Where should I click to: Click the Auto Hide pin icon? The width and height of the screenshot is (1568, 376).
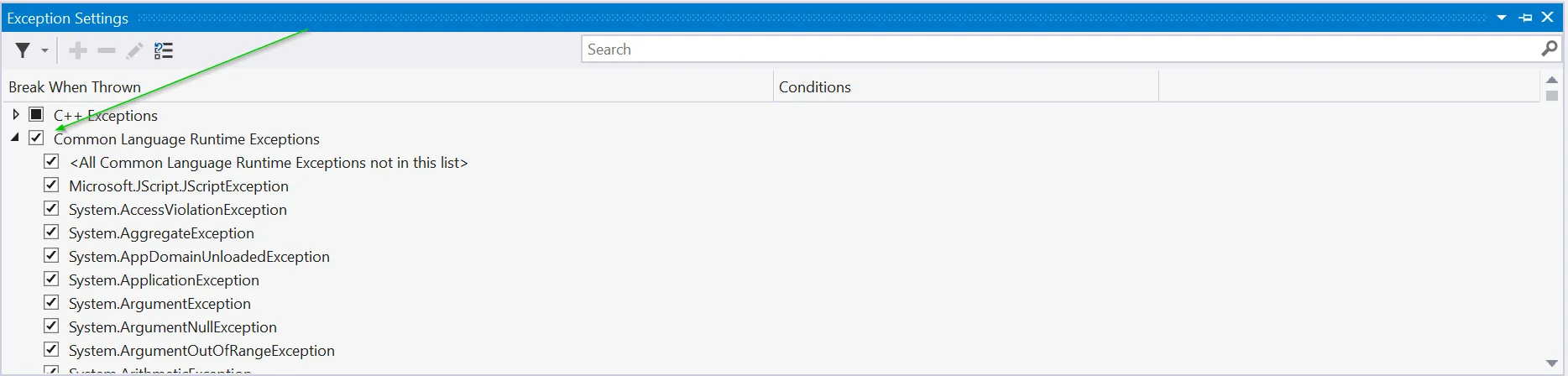[x=1526, y=18]
